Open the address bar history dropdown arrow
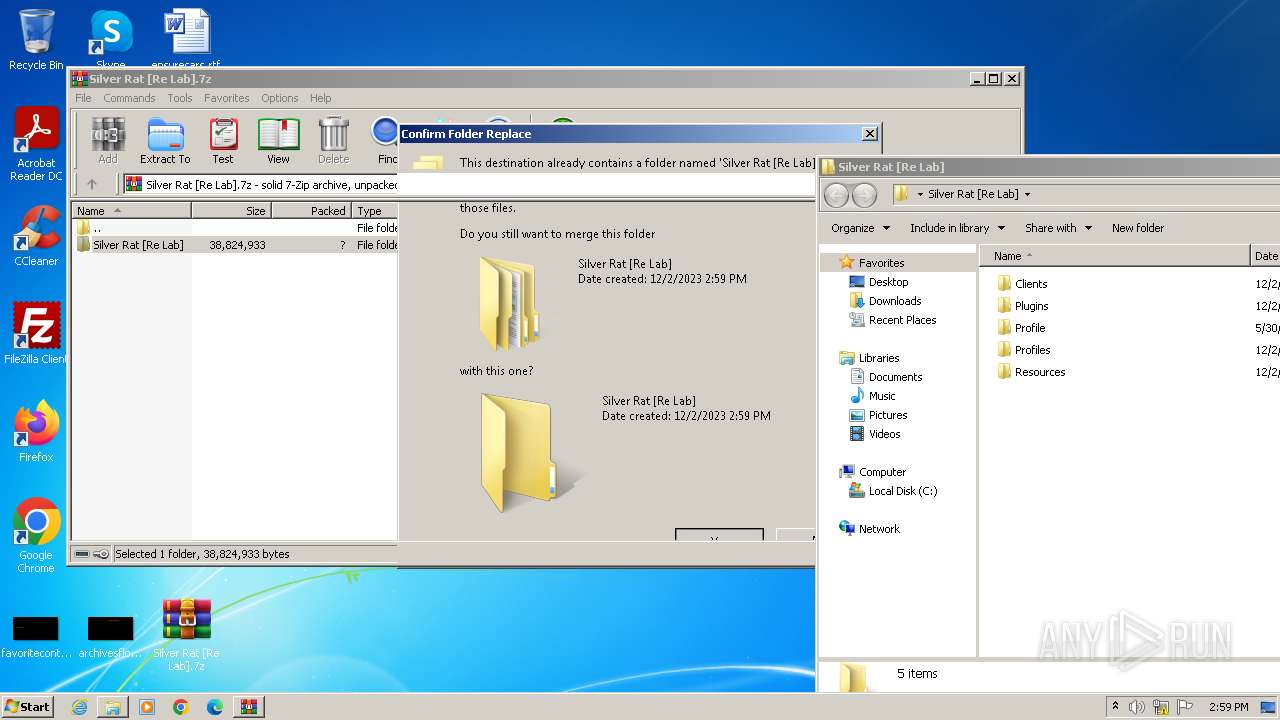This screenshot has height=720, width=1280. click(x=1027, y=194)
